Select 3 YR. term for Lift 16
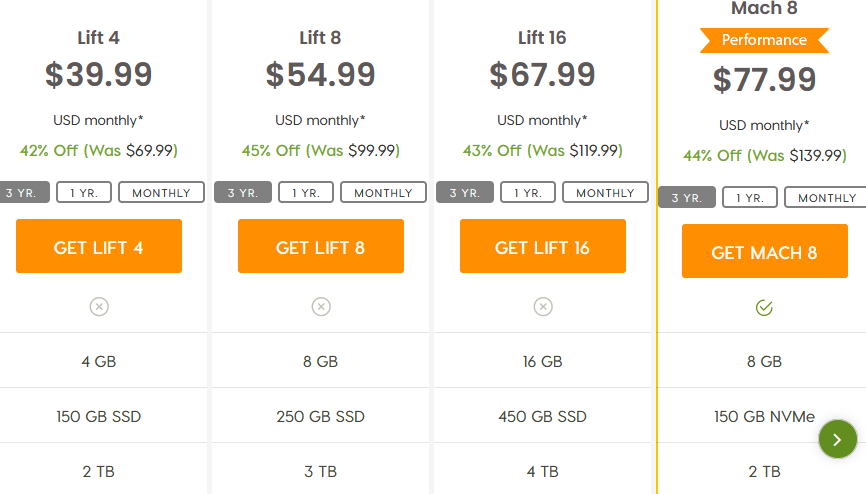Viewport: 866px width, 494px height. coord(464,192)
